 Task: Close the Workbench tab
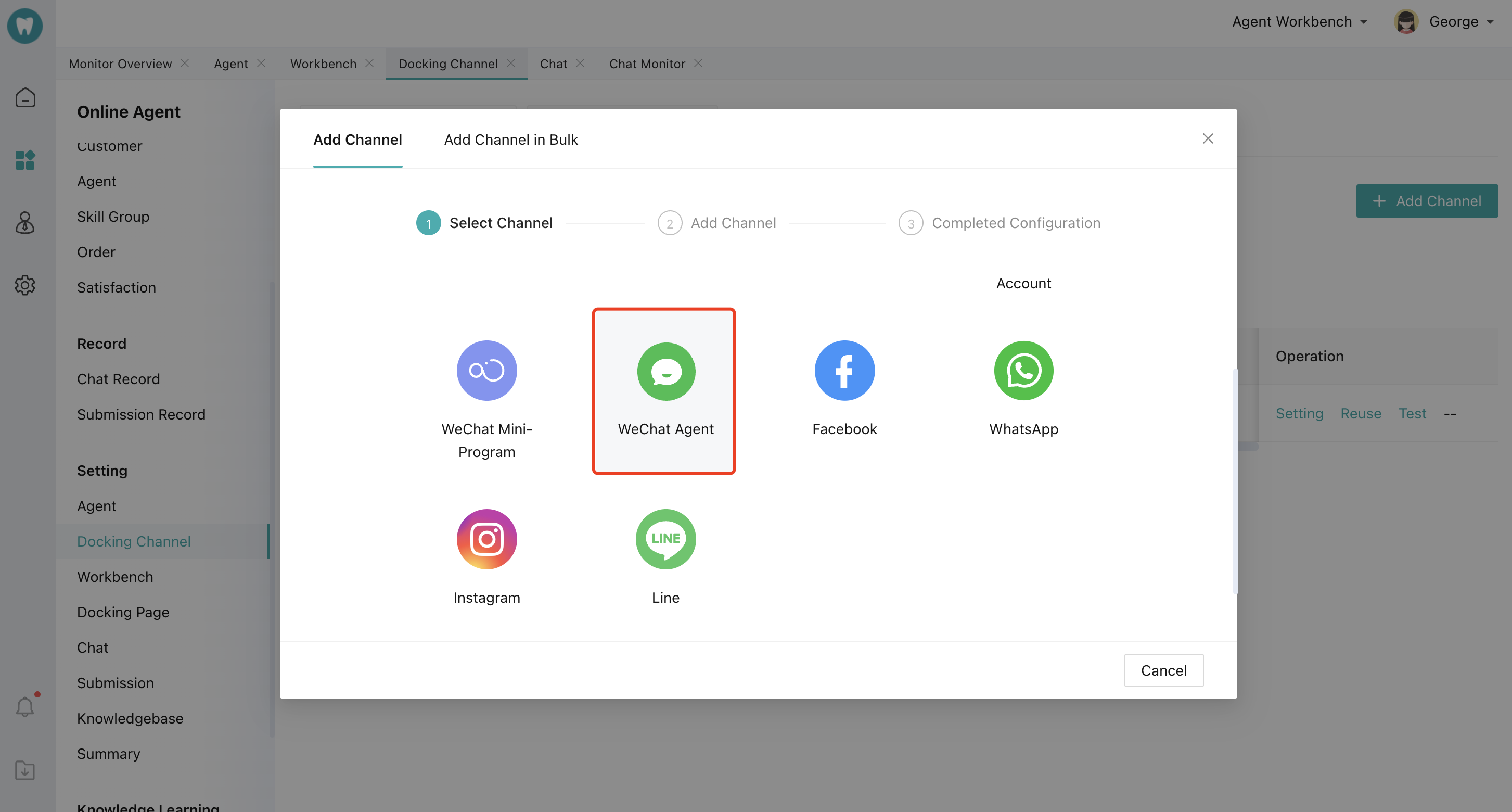click(369, 63)
